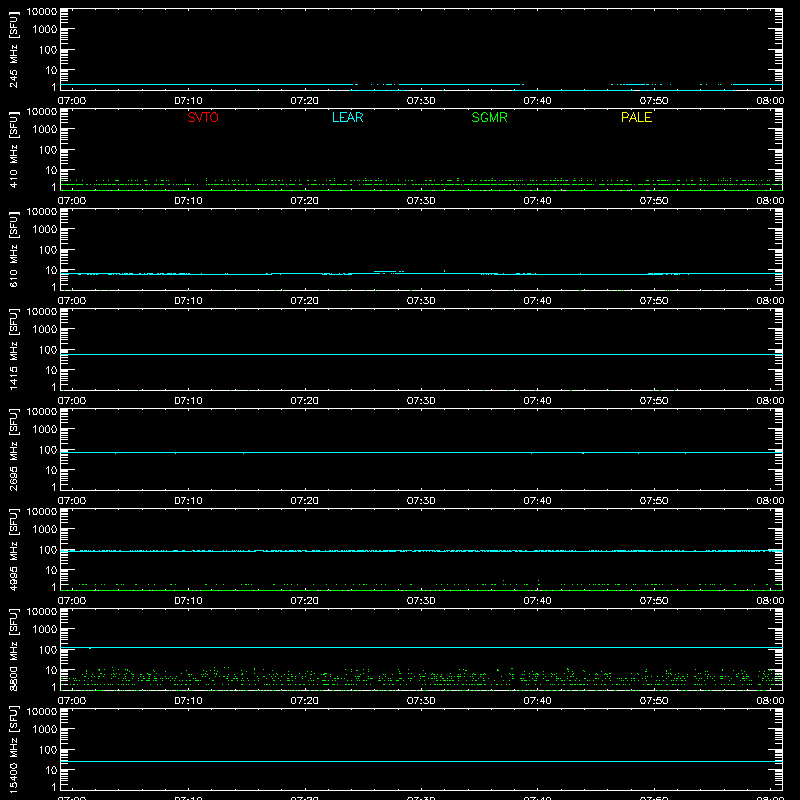Click the 08:00 label below 245 MHz panel
The height and width of the screenshot is (800, 800).
pos(770,101)
